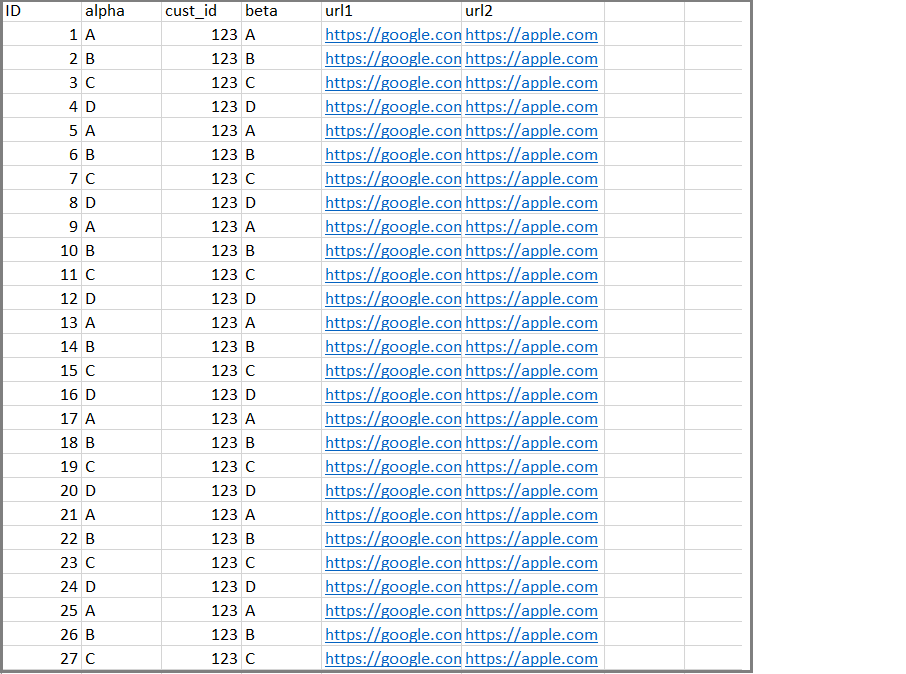This screenshot has width=906, height=674.
Task: Open the google.com link in row 20
Action: tap(393, 491)
